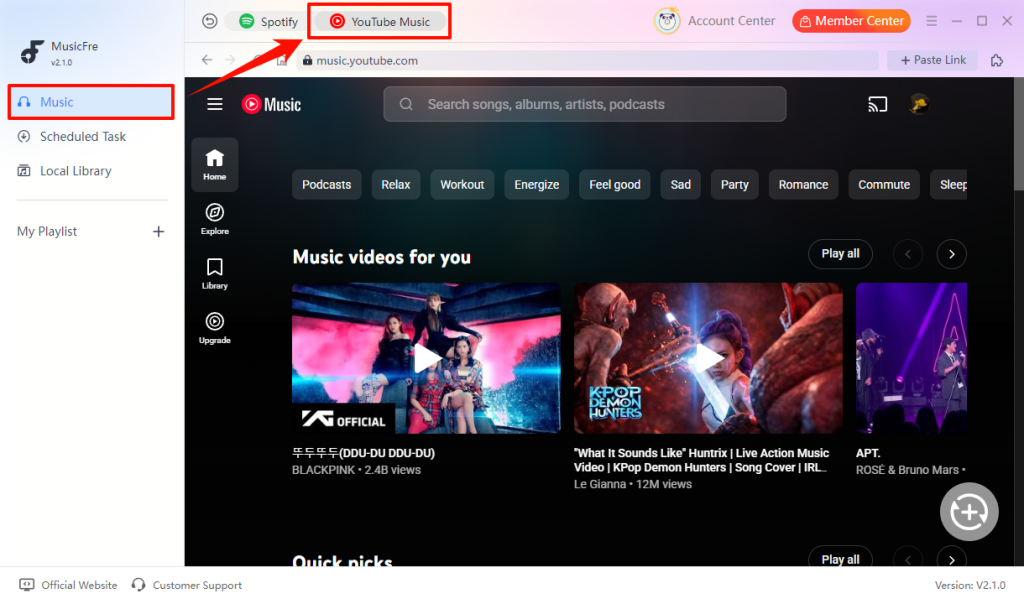Click the YouTube Music logo
This screenshot has height=604, width=1024.
pos(271,104)
